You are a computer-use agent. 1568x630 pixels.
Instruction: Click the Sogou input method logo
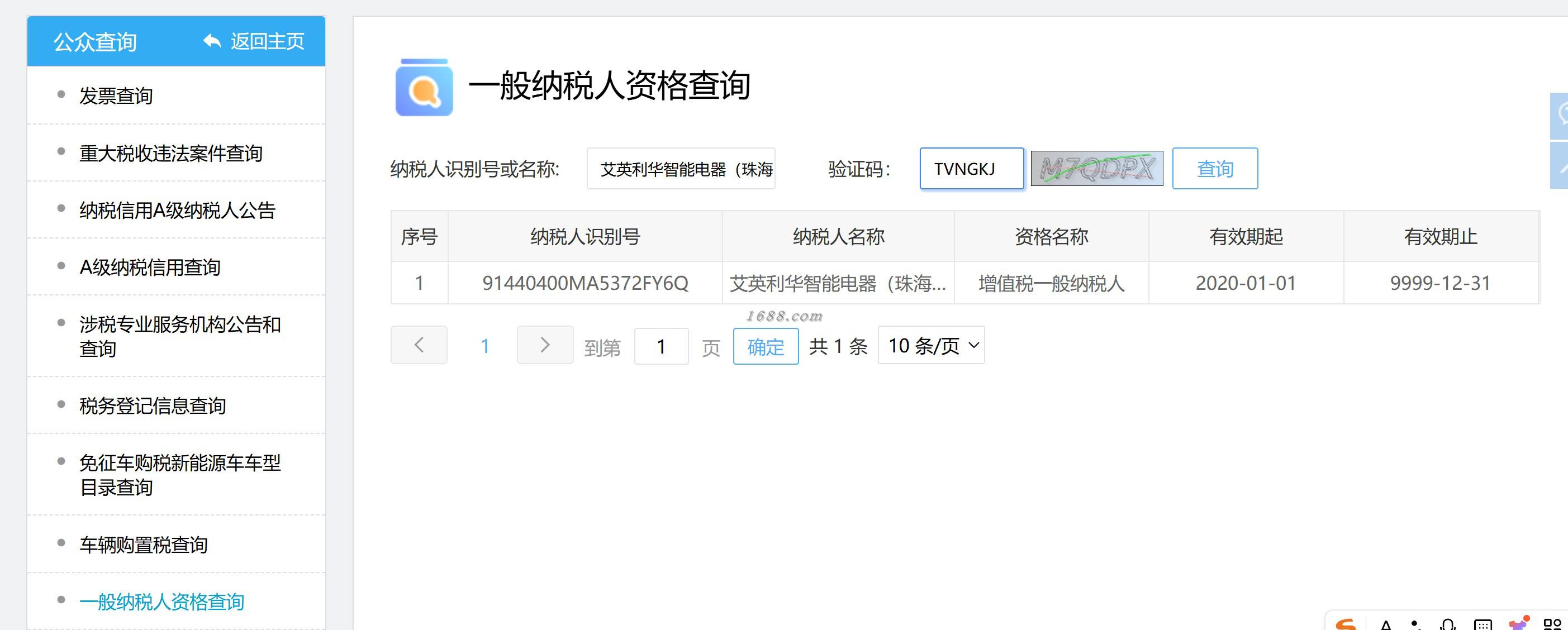1345,624
